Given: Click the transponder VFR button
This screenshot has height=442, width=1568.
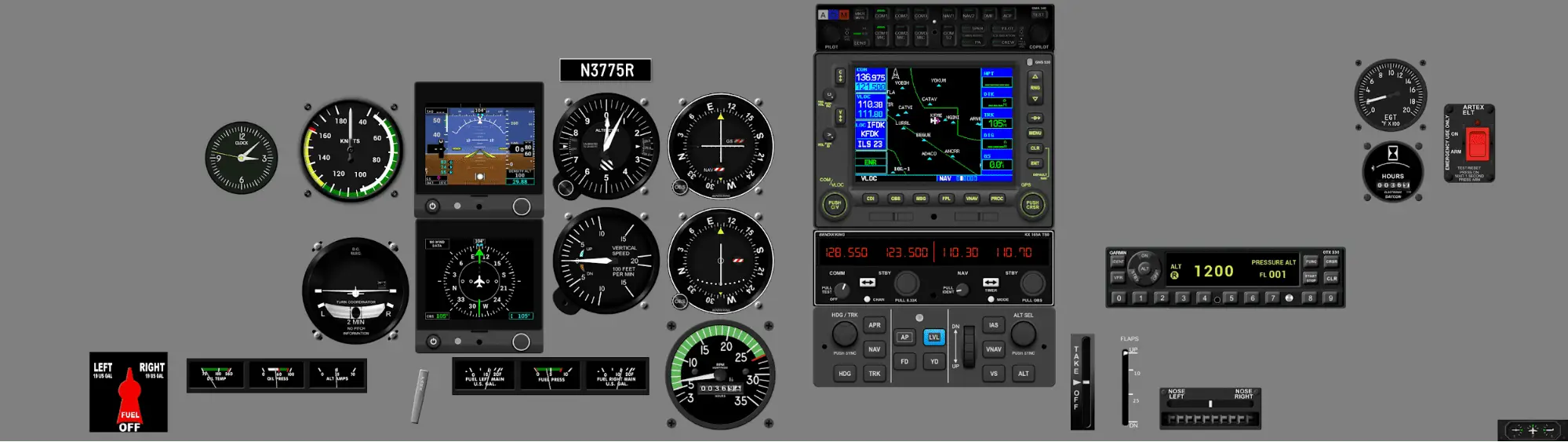Looking at the screenshot, I should [x=1118, y=277].
